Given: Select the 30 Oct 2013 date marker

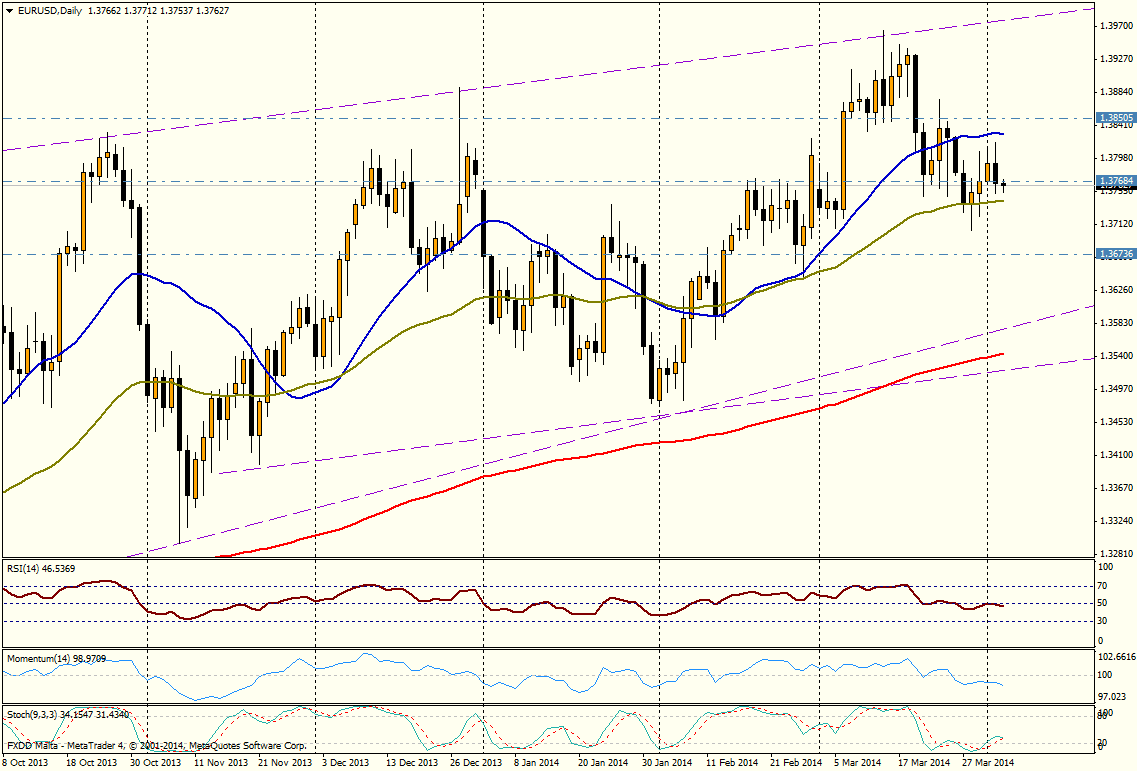Looking at the screenshot, I should tap(148, 763).
